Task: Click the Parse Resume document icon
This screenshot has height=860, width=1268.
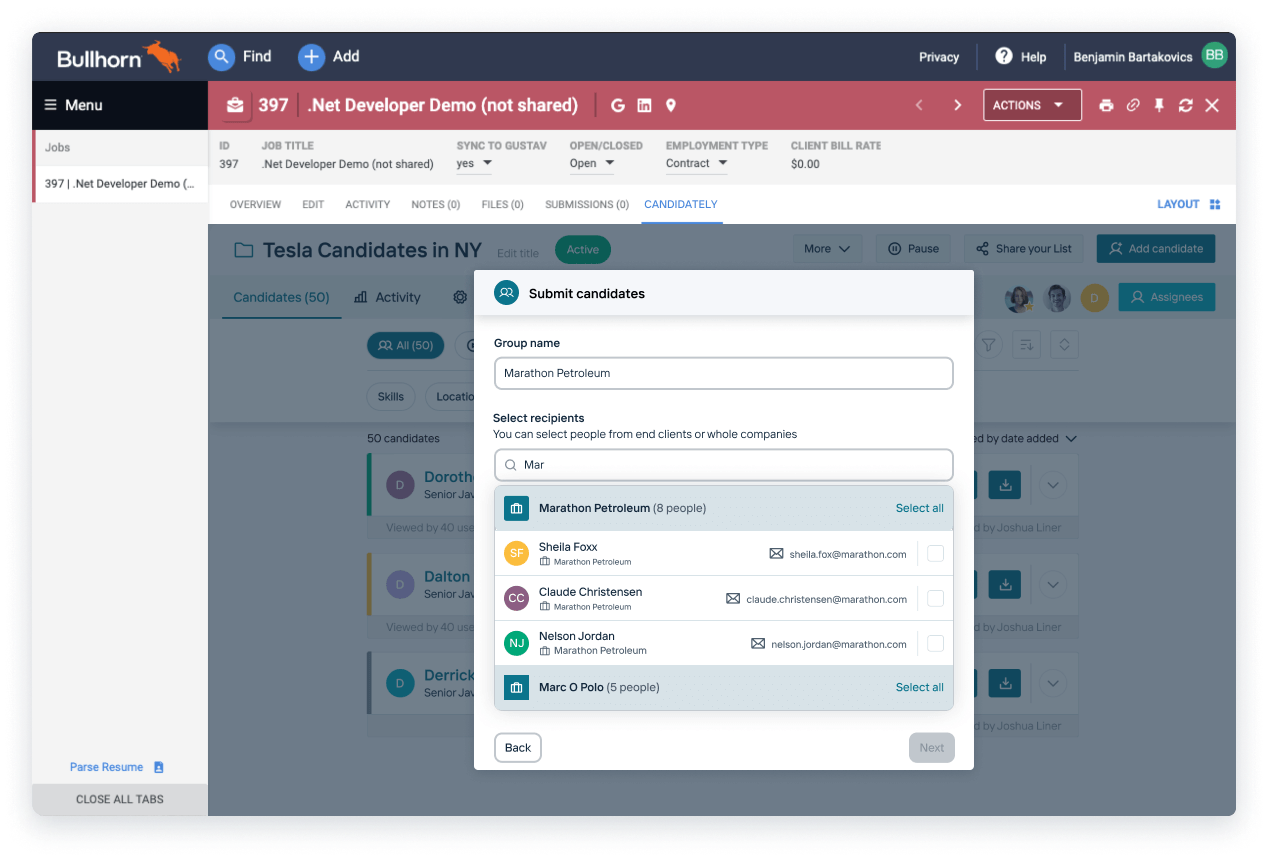Action: [x=158, y=767]
